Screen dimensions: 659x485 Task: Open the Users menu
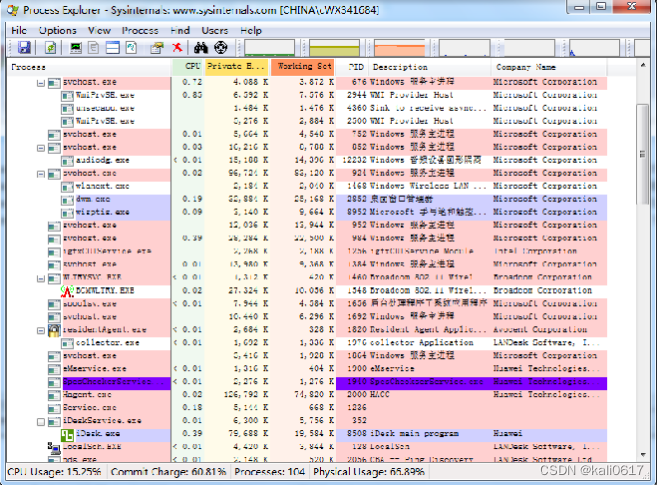tap(215, 30)
